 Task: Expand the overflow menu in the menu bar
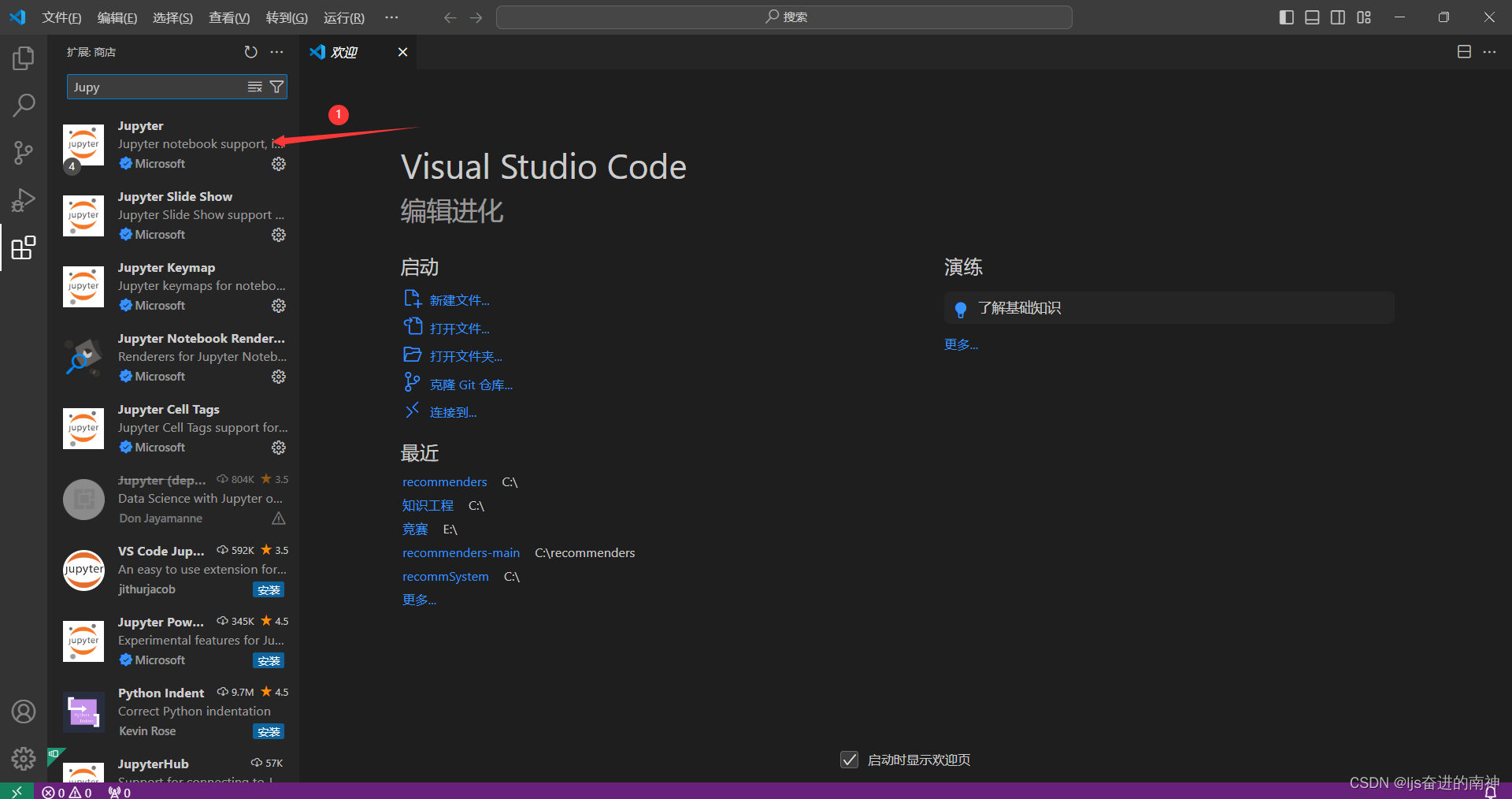click(x=391, y=17)
